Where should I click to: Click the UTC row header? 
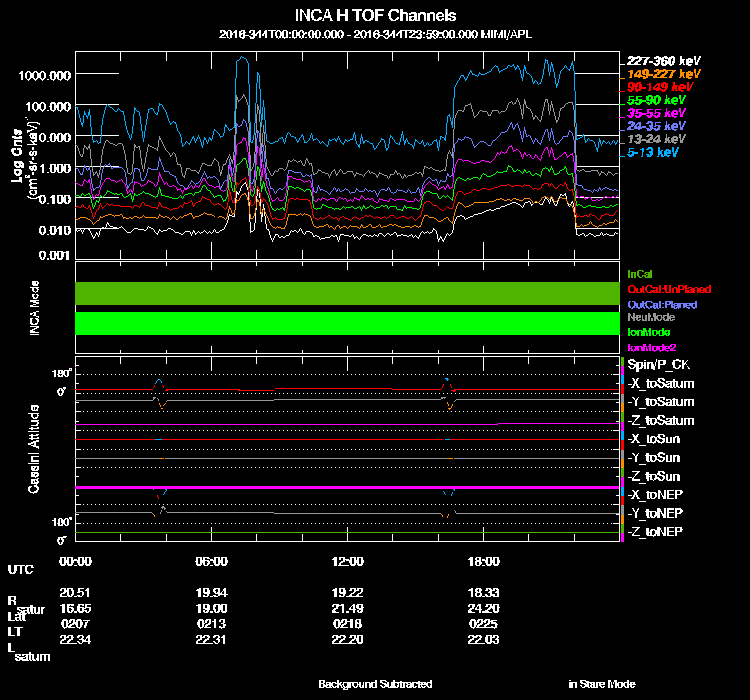(x=21, y=569)
